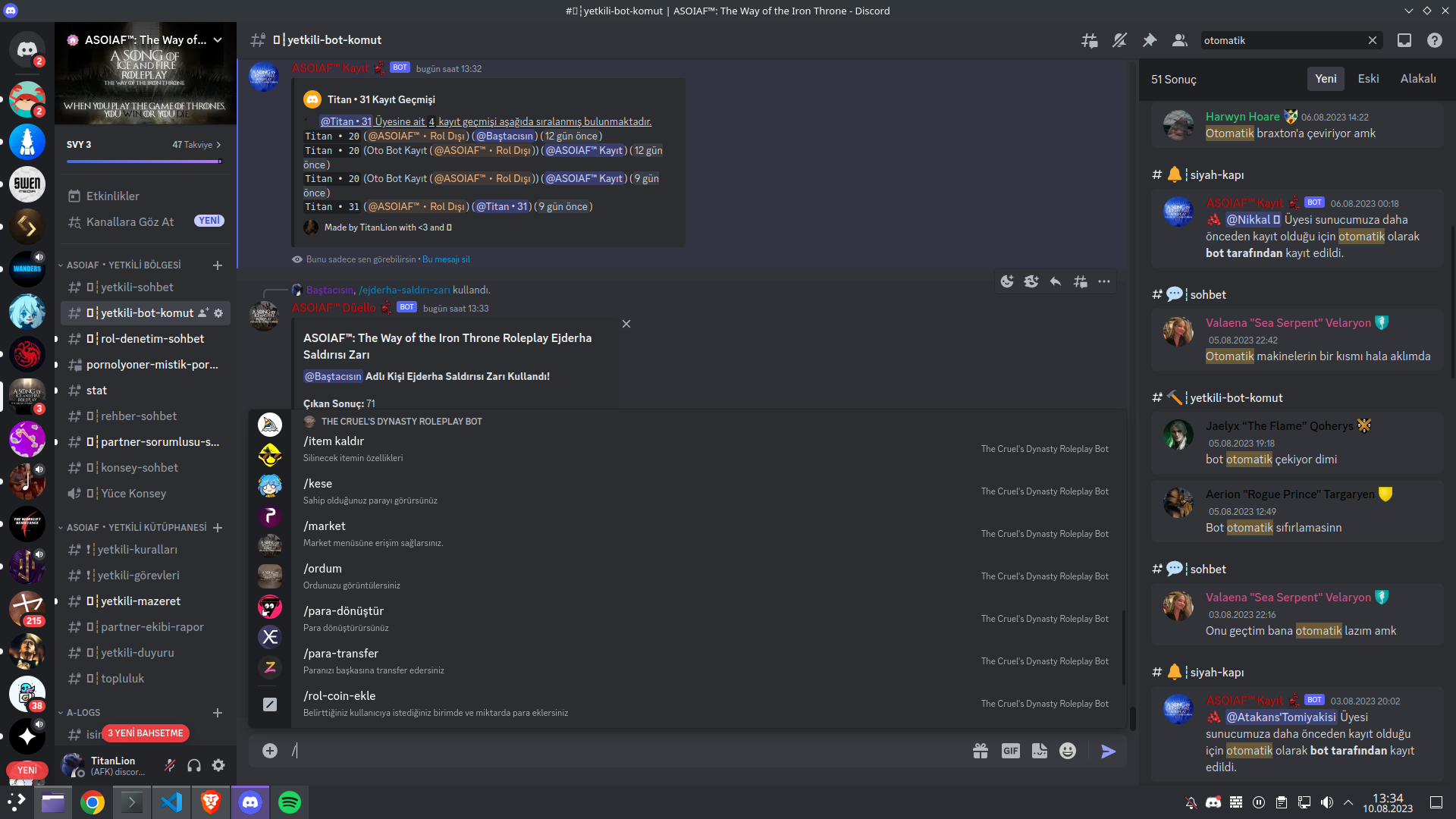1456x819 pixels.
Task: Switch search results to 'Alakalı' sorting
Action: (1417, 78)
